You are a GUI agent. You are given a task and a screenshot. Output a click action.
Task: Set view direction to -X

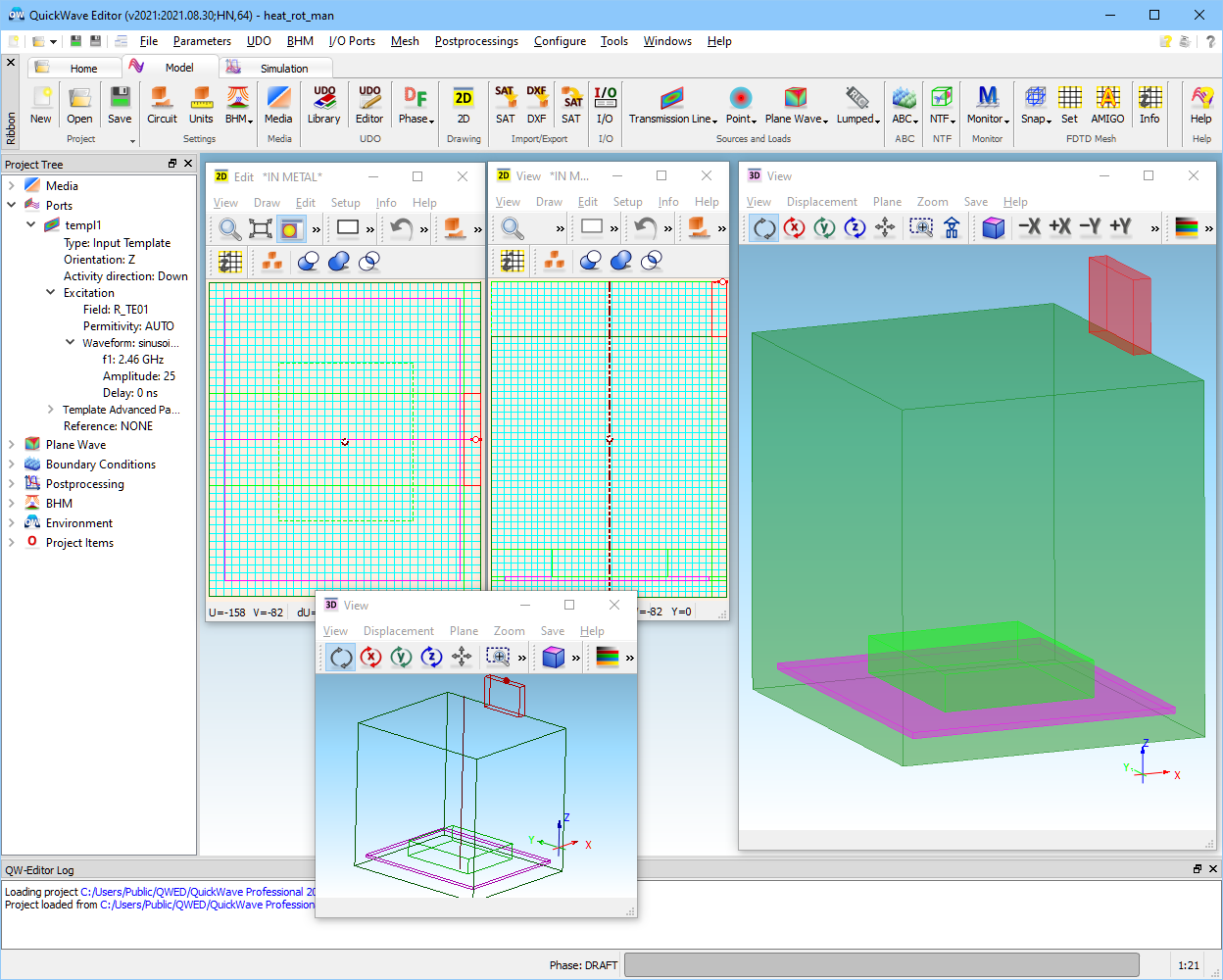pyautogui.click(x=1029, y=227)
